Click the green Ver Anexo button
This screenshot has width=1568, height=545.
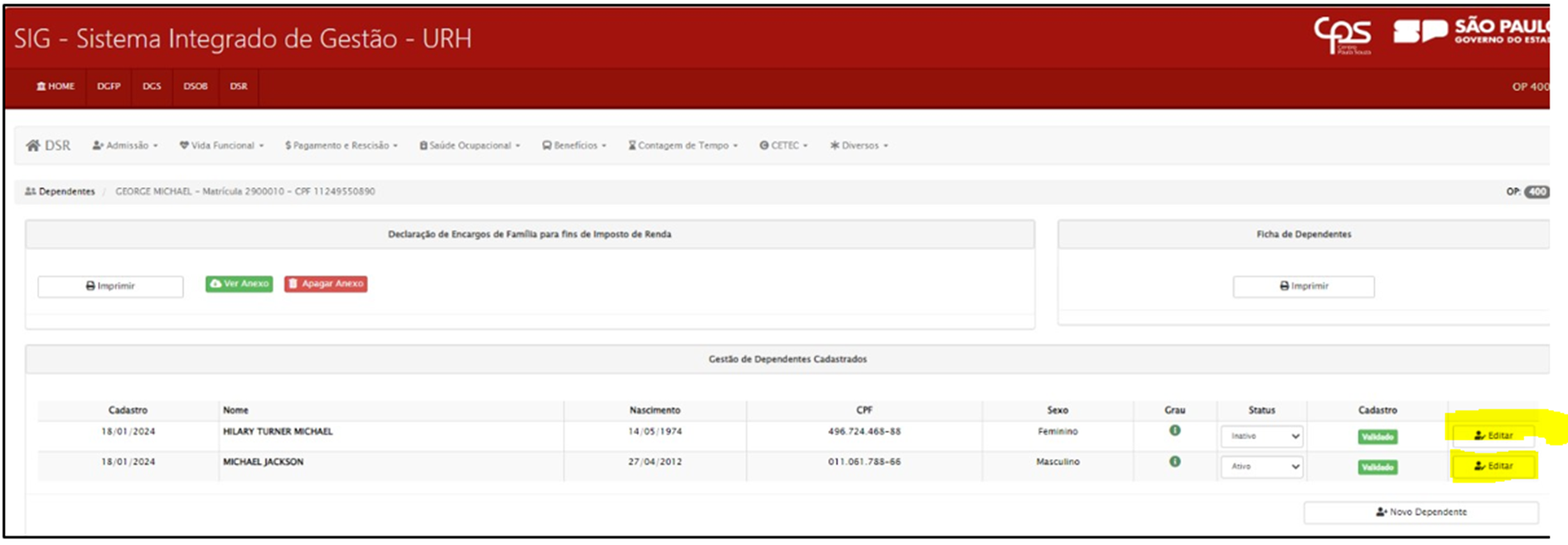click(239, 284)
